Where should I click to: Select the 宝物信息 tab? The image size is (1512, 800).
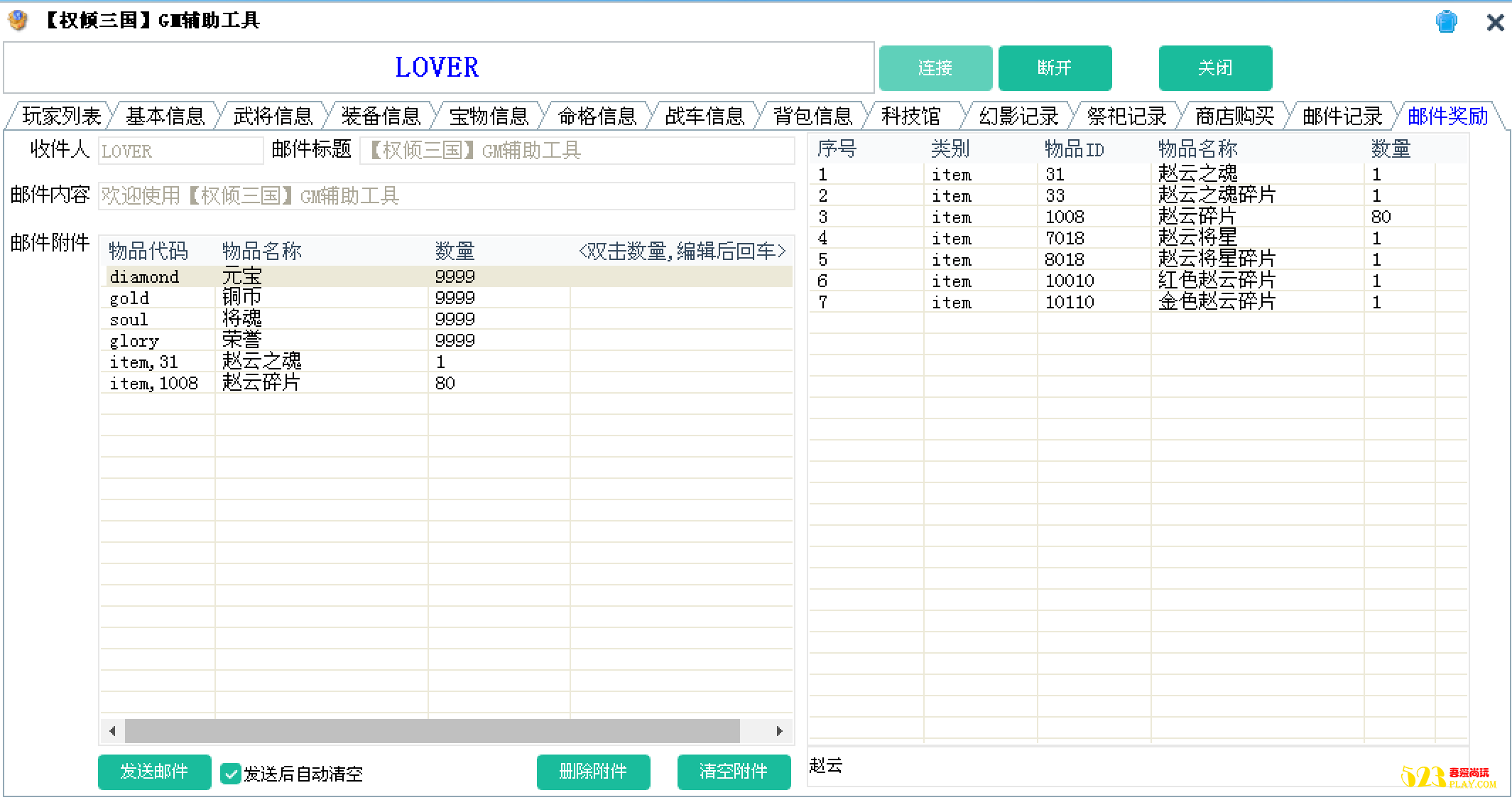(489, 116)
